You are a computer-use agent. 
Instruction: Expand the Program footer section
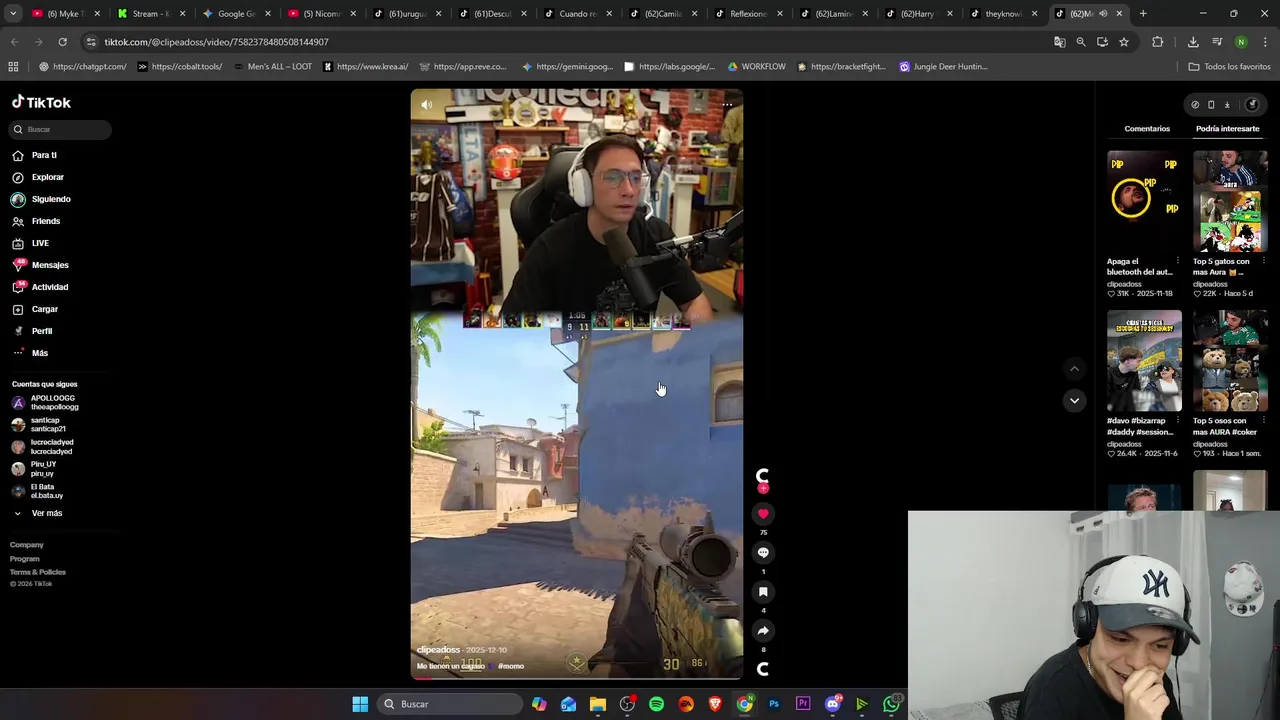click(x=25, y=559)
